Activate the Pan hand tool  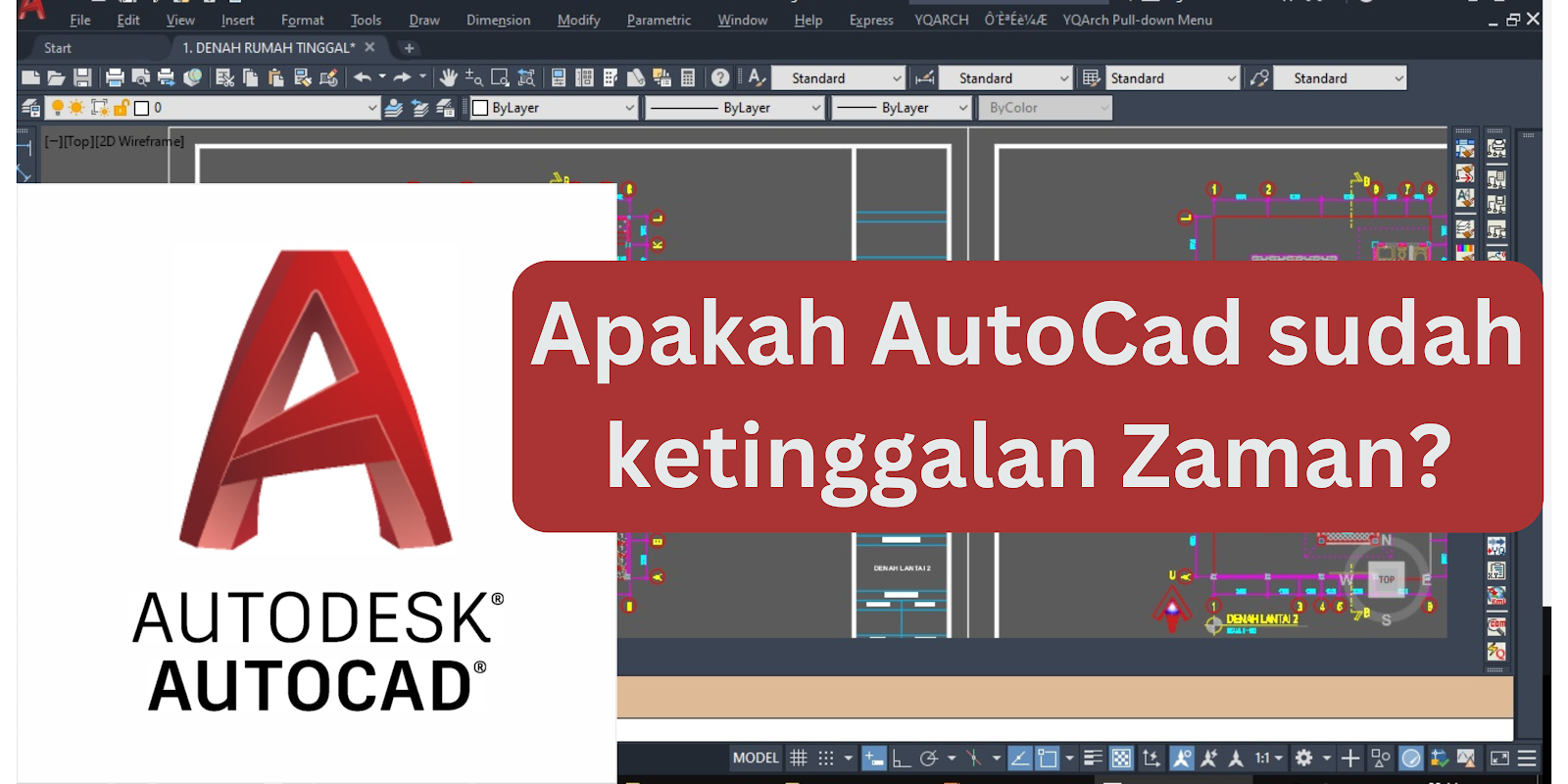click(x=449, y=77)
